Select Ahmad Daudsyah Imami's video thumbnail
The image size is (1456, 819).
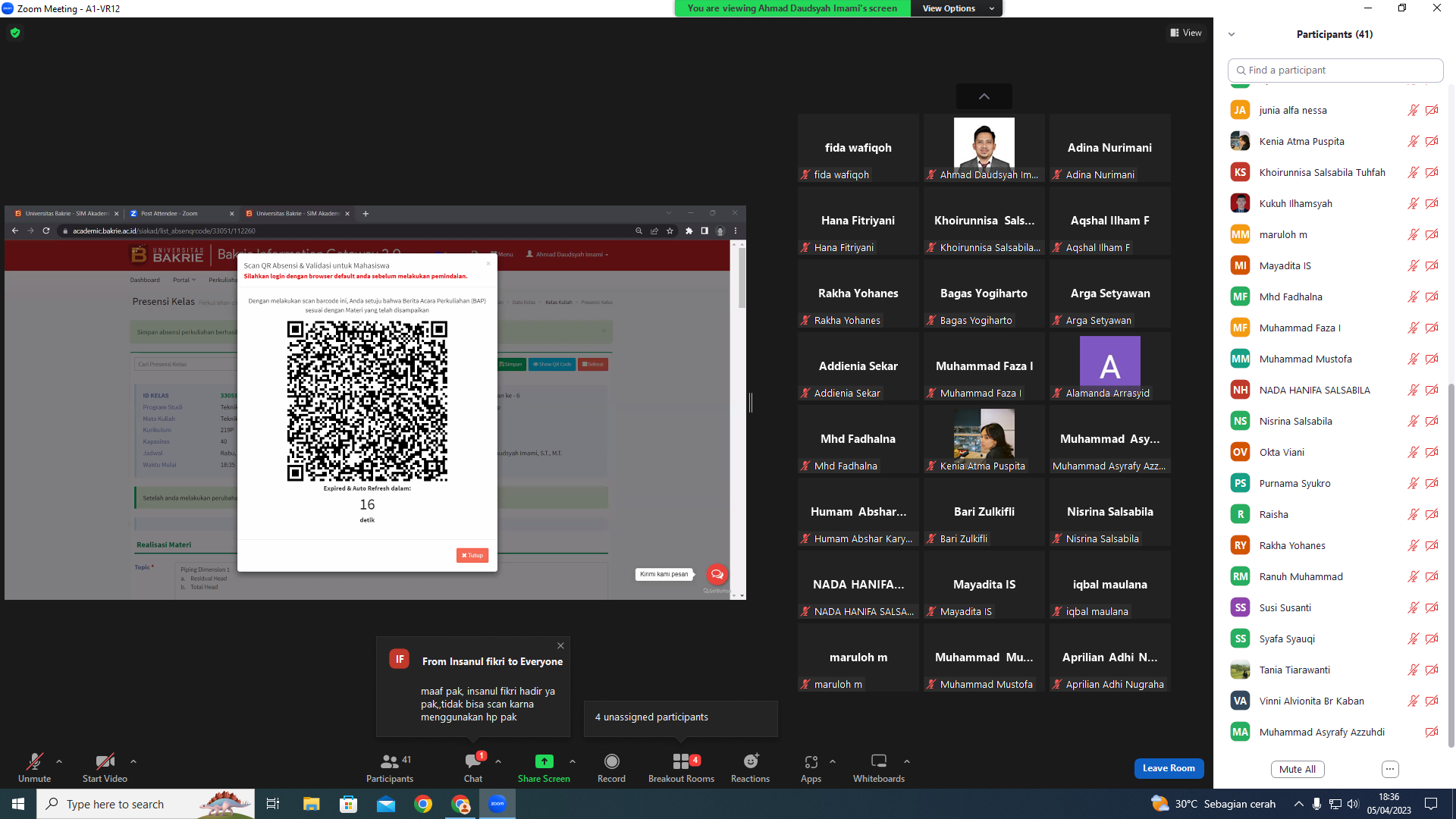[x=984, y=148]
